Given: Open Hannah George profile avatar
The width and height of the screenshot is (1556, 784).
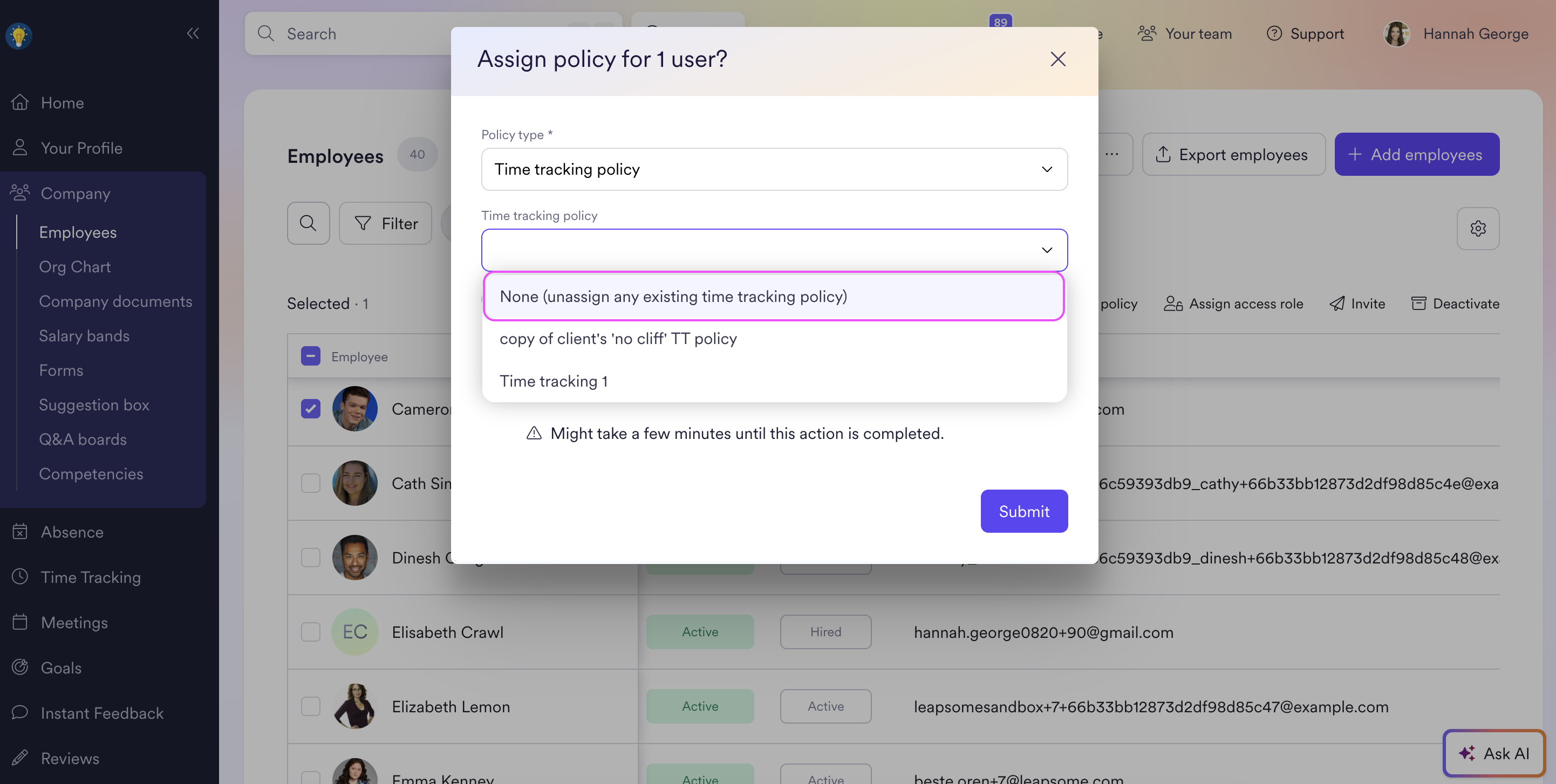Looking at the screenshot, I should click(x=1396, y=34).
